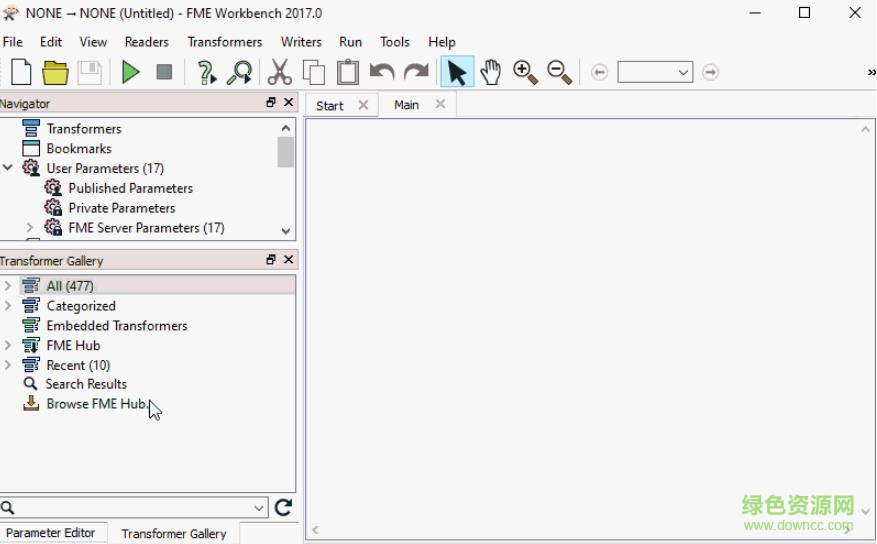Image resolution: width=877 pixels, height=544 pixels.
Task: Close the Navigator panel
Action: point(289,102)
